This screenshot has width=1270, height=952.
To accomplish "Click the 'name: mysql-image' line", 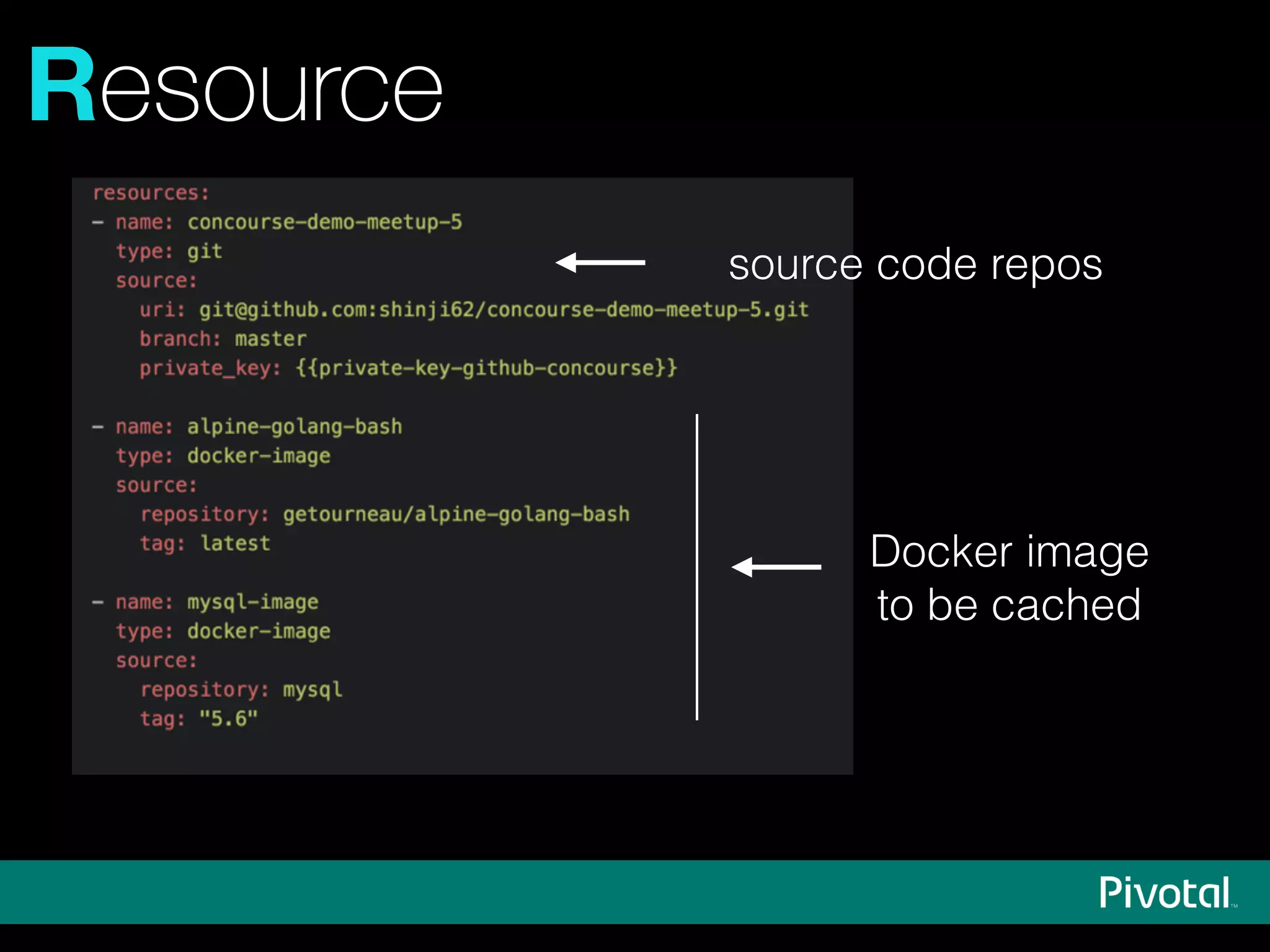I will pyautogui.click(x=205, y=602).
